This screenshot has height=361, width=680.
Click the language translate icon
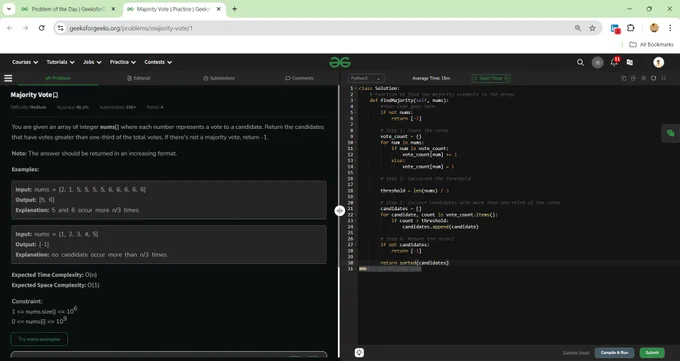pyautogui.click(x=630, y=62)
